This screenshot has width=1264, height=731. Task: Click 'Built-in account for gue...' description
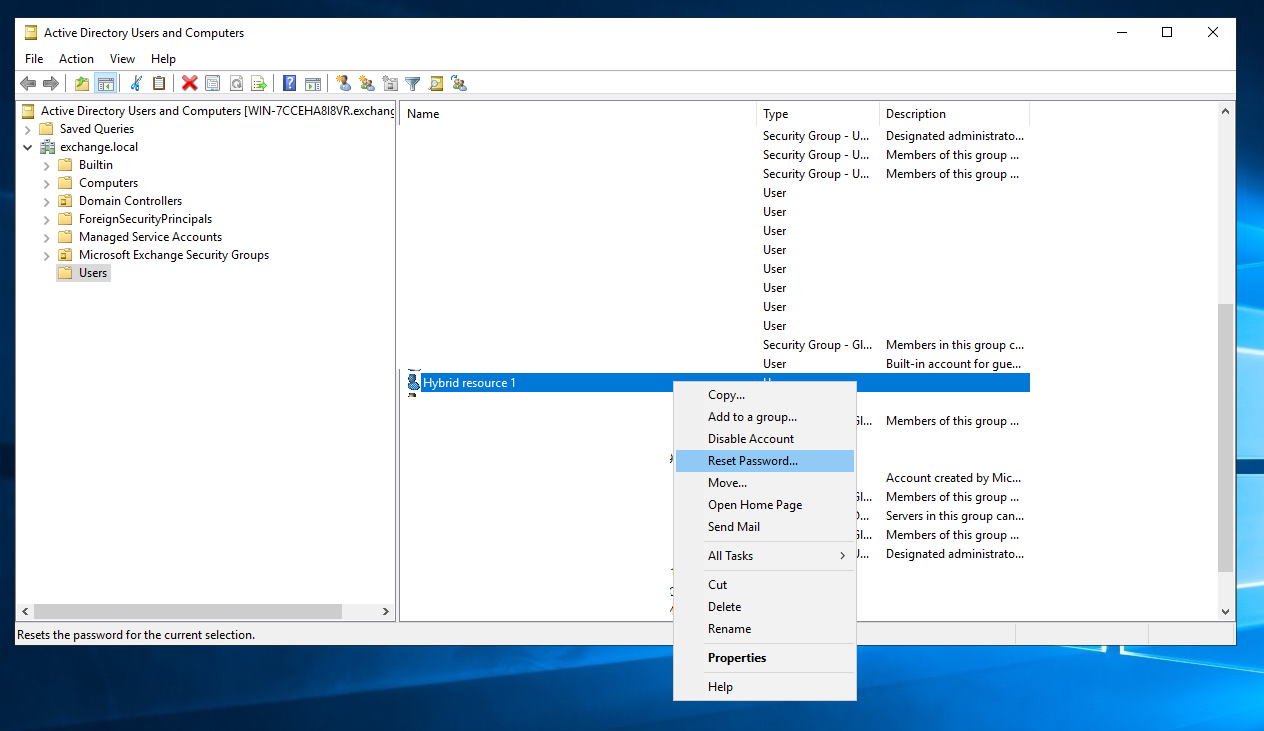point(954,364)
